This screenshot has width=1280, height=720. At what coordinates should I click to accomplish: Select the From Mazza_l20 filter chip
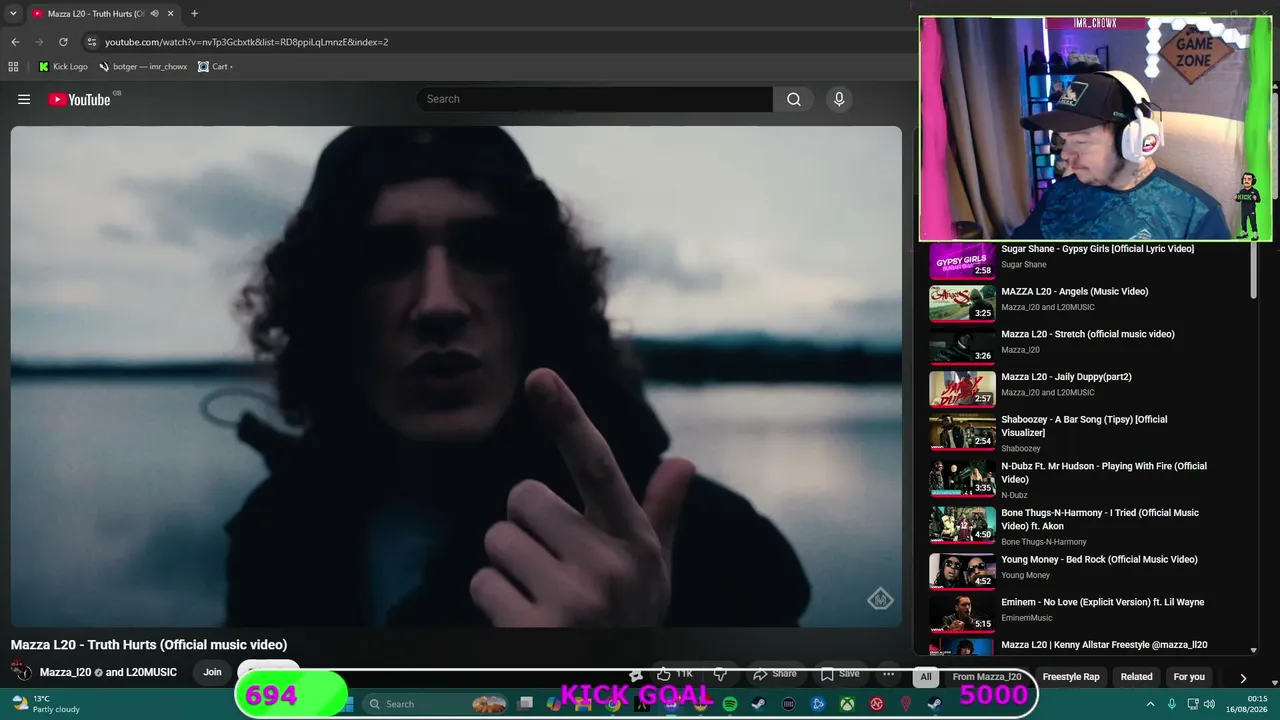[x=987, y=677]
